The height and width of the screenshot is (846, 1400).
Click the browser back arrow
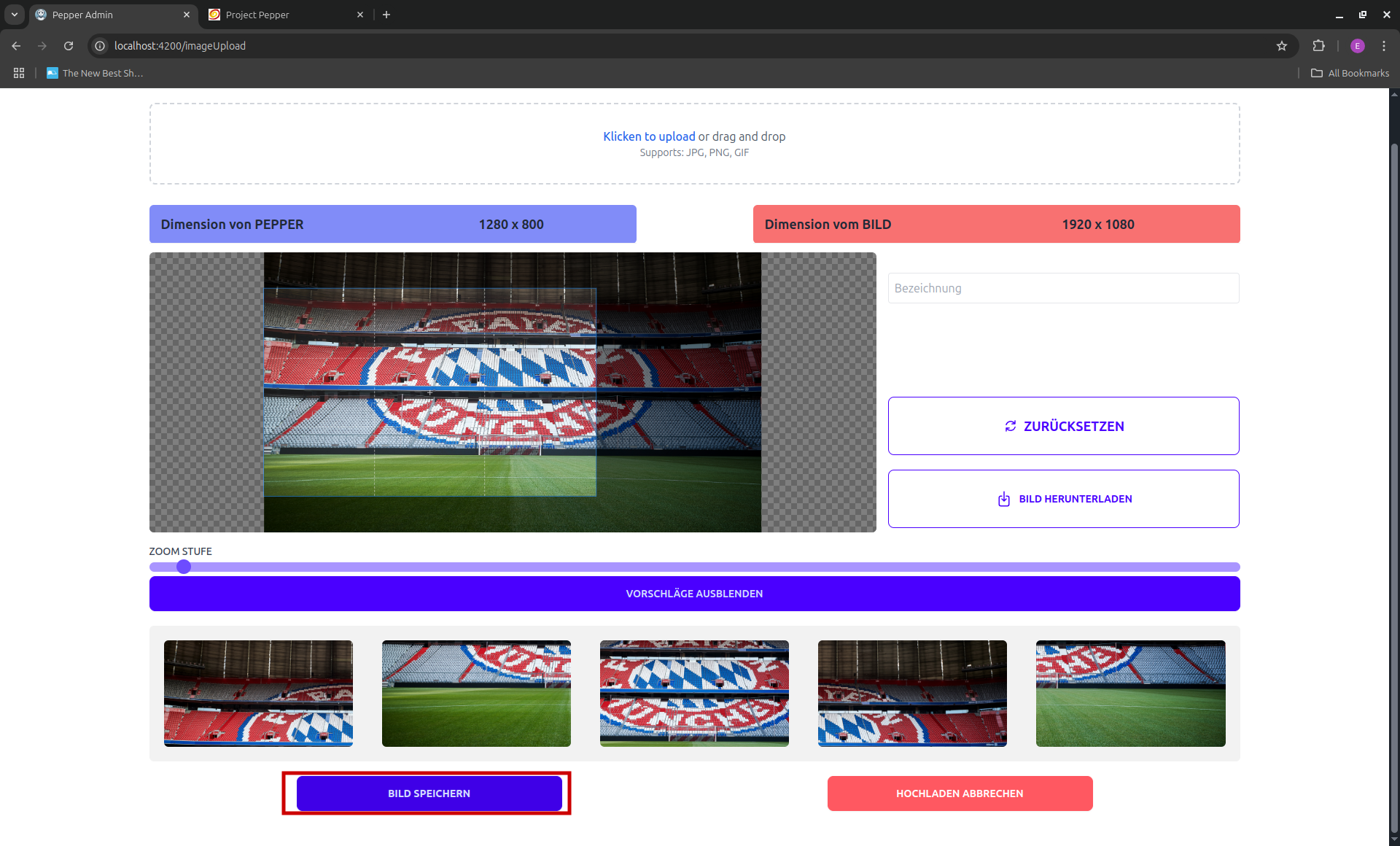pyautogui.click(x=16, y=46)
